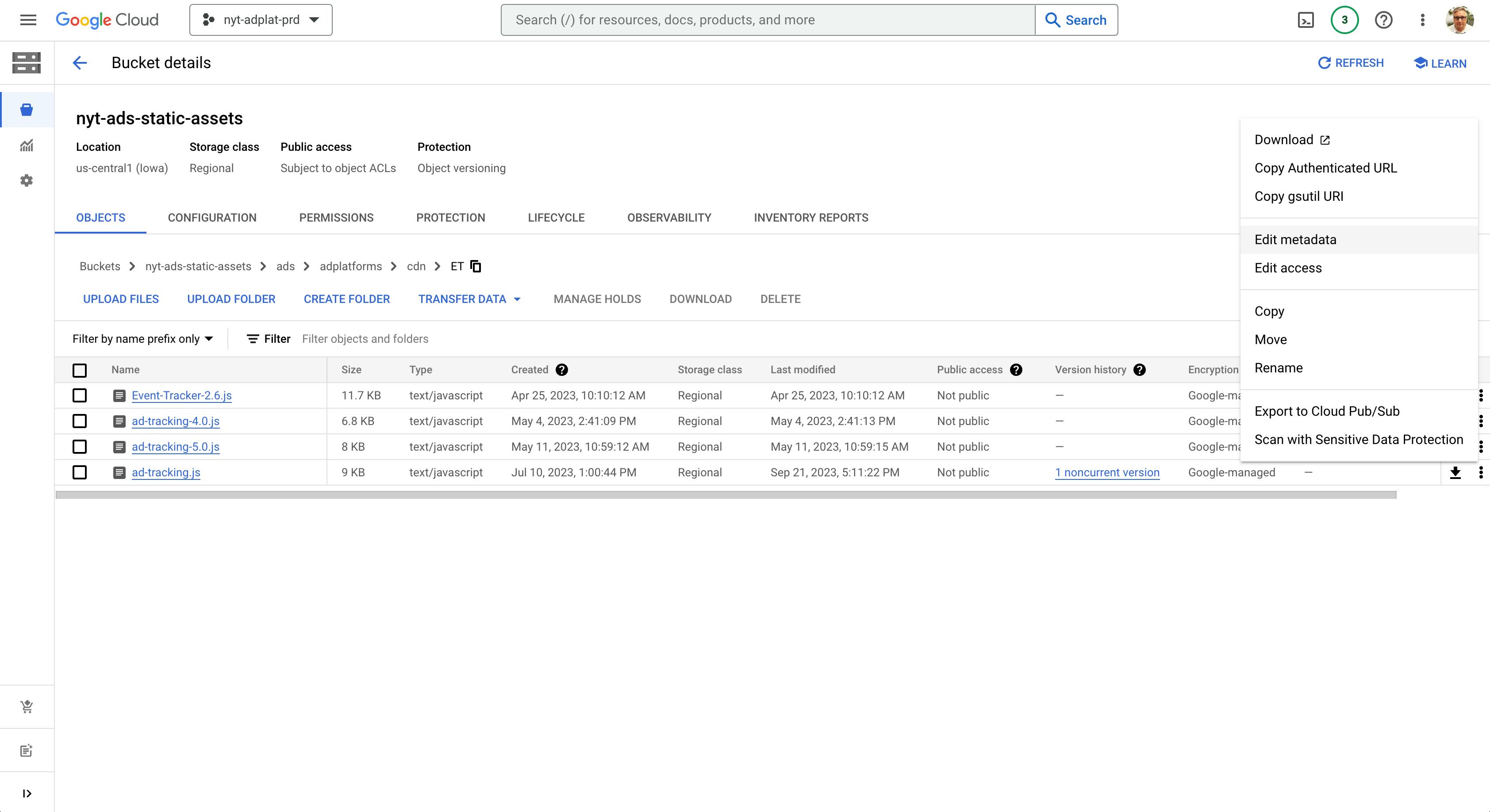Viewport: 1490px width, 812px height.
Task: Choose Copy gsutil URI menu item
Action: 1359,197
